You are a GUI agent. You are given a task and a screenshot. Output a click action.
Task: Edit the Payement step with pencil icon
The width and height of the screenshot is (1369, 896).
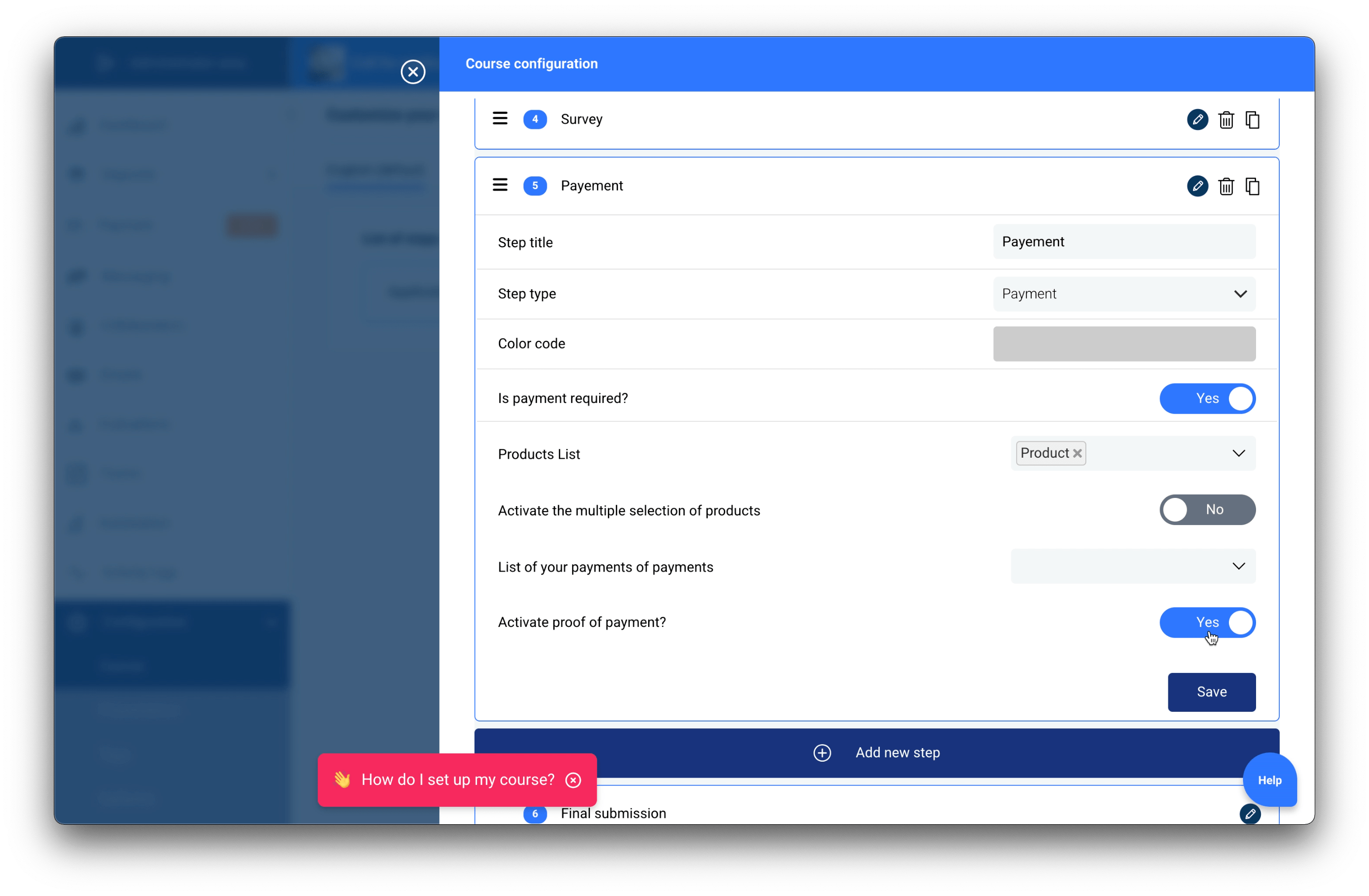[x=1197, y=186]
